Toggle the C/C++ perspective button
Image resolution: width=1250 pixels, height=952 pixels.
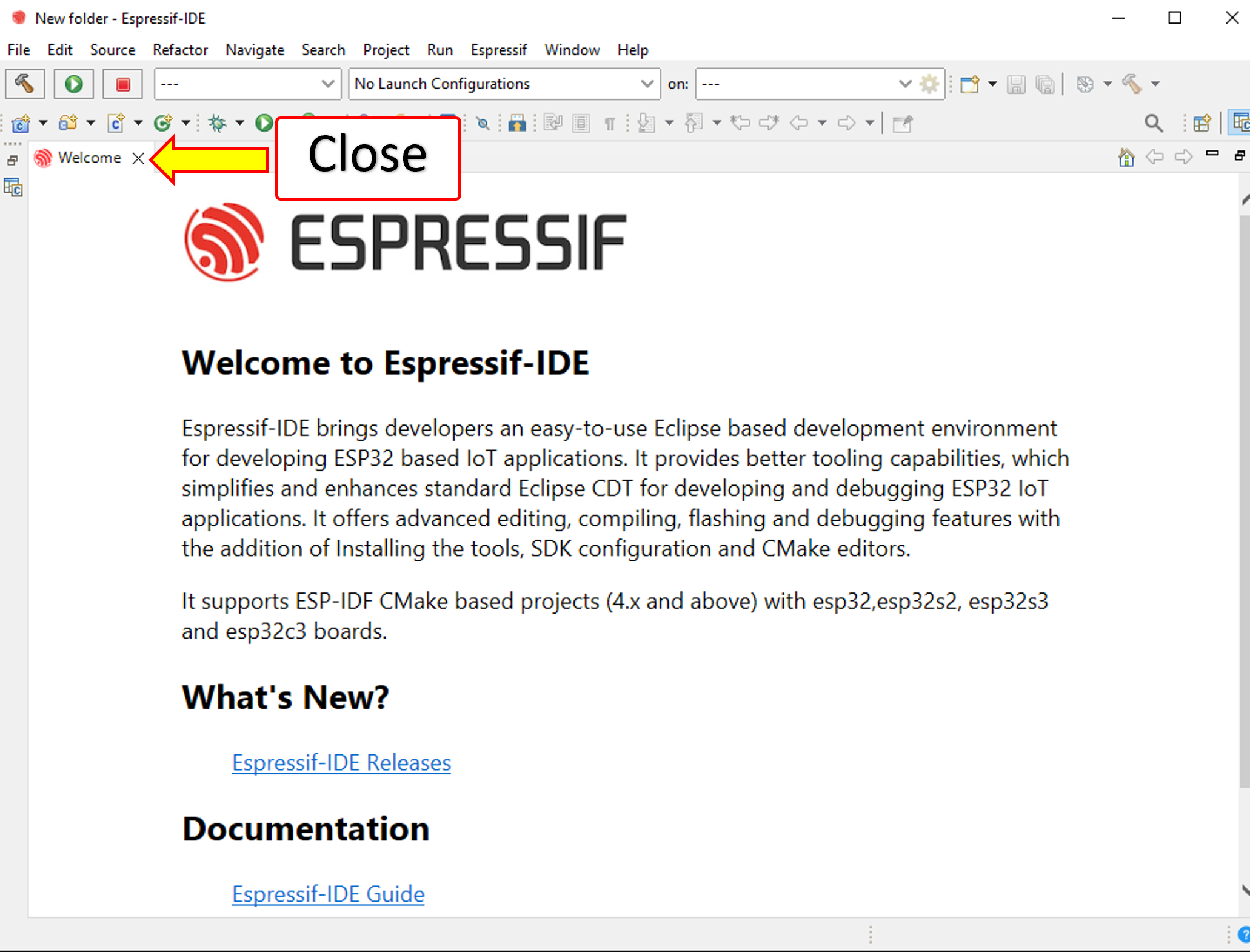point(1240,122)
